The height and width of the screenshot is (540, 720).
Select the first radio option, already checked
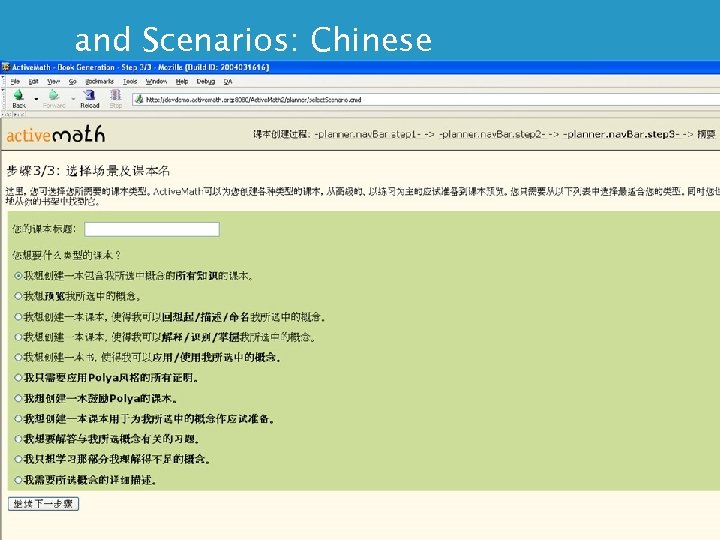[x=18, y=276]
